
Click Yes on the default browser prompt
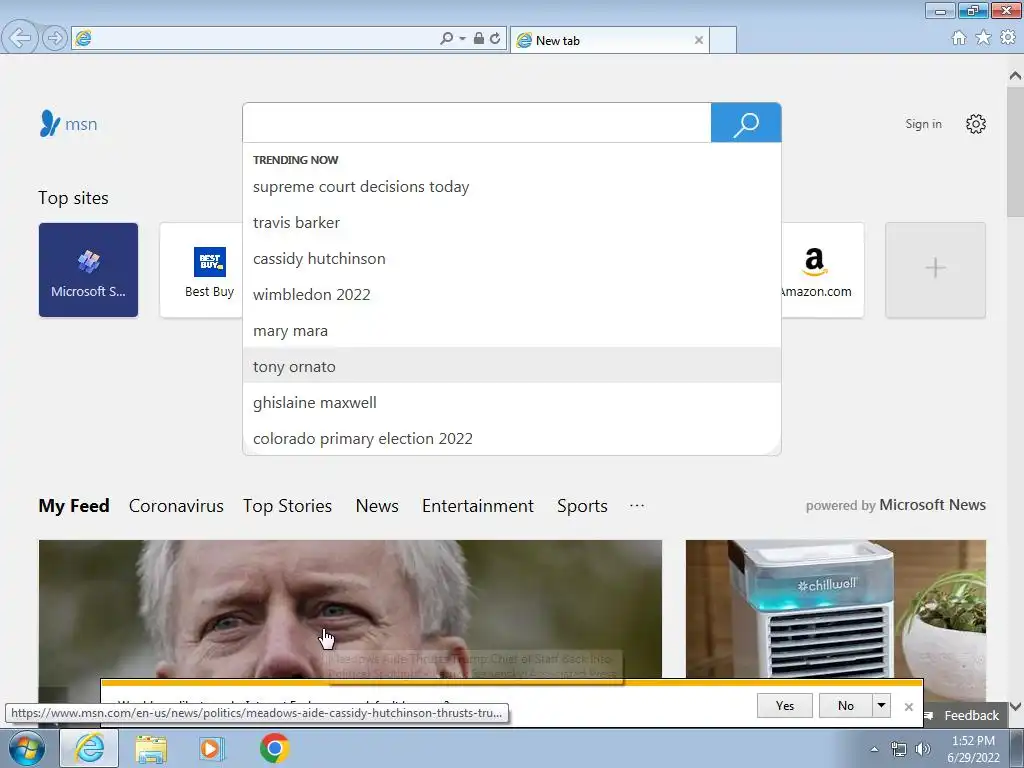point(785,706)
